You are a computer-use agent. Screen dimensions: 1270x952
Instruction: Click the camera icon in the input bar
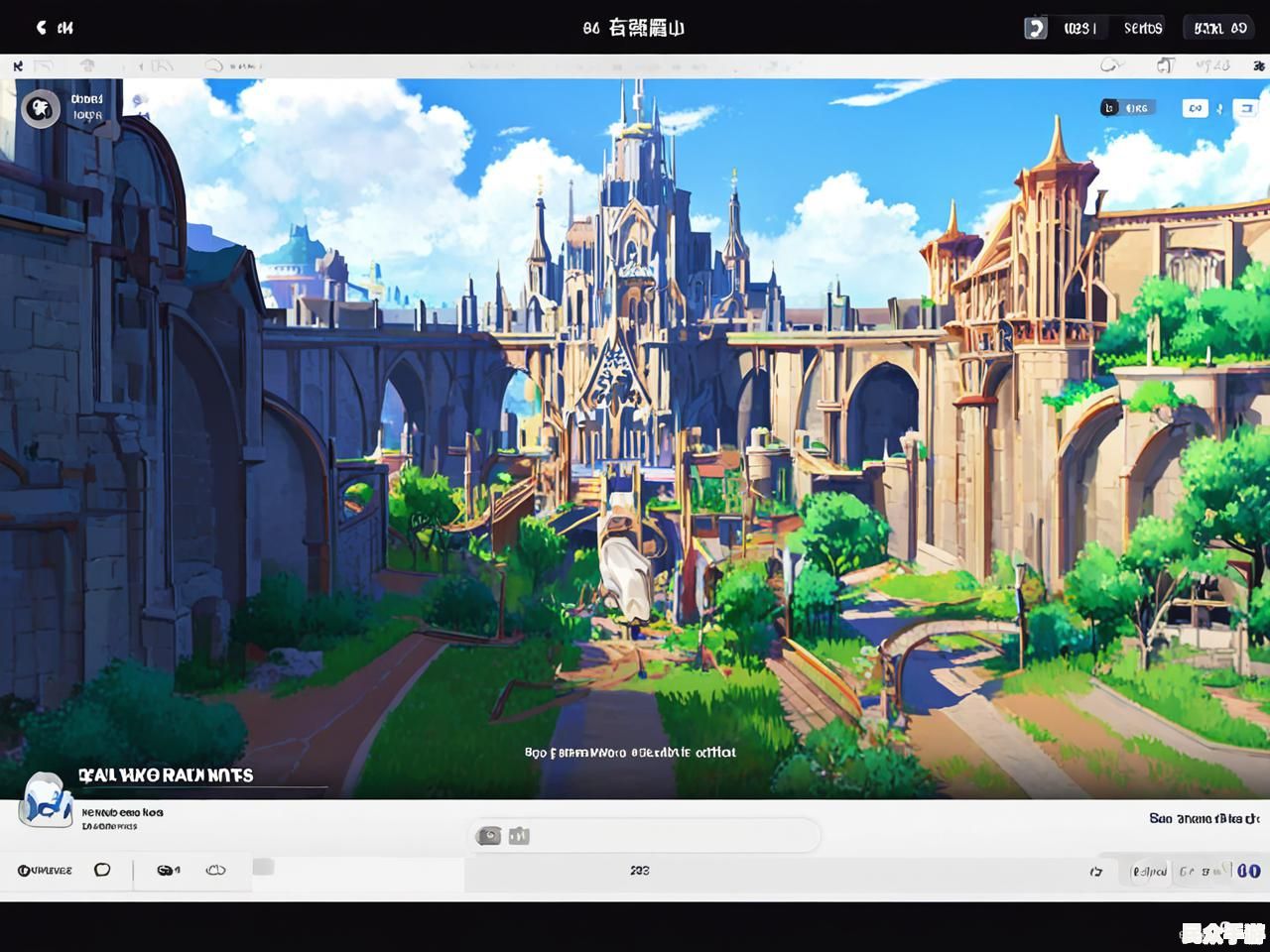click(x=488, y=836)
